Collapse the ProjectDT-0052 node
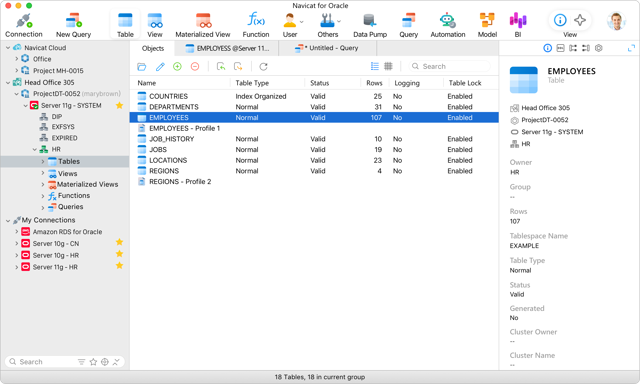Viewport: 640px width, 384px height. (17, 94)
